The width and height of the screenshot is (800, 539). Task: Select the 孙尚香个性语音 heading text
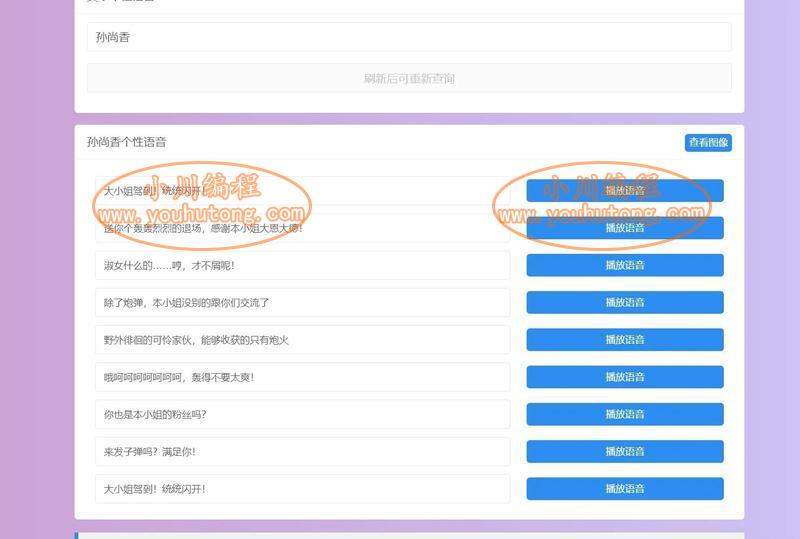pyautogui.click(x=126, y=142)
